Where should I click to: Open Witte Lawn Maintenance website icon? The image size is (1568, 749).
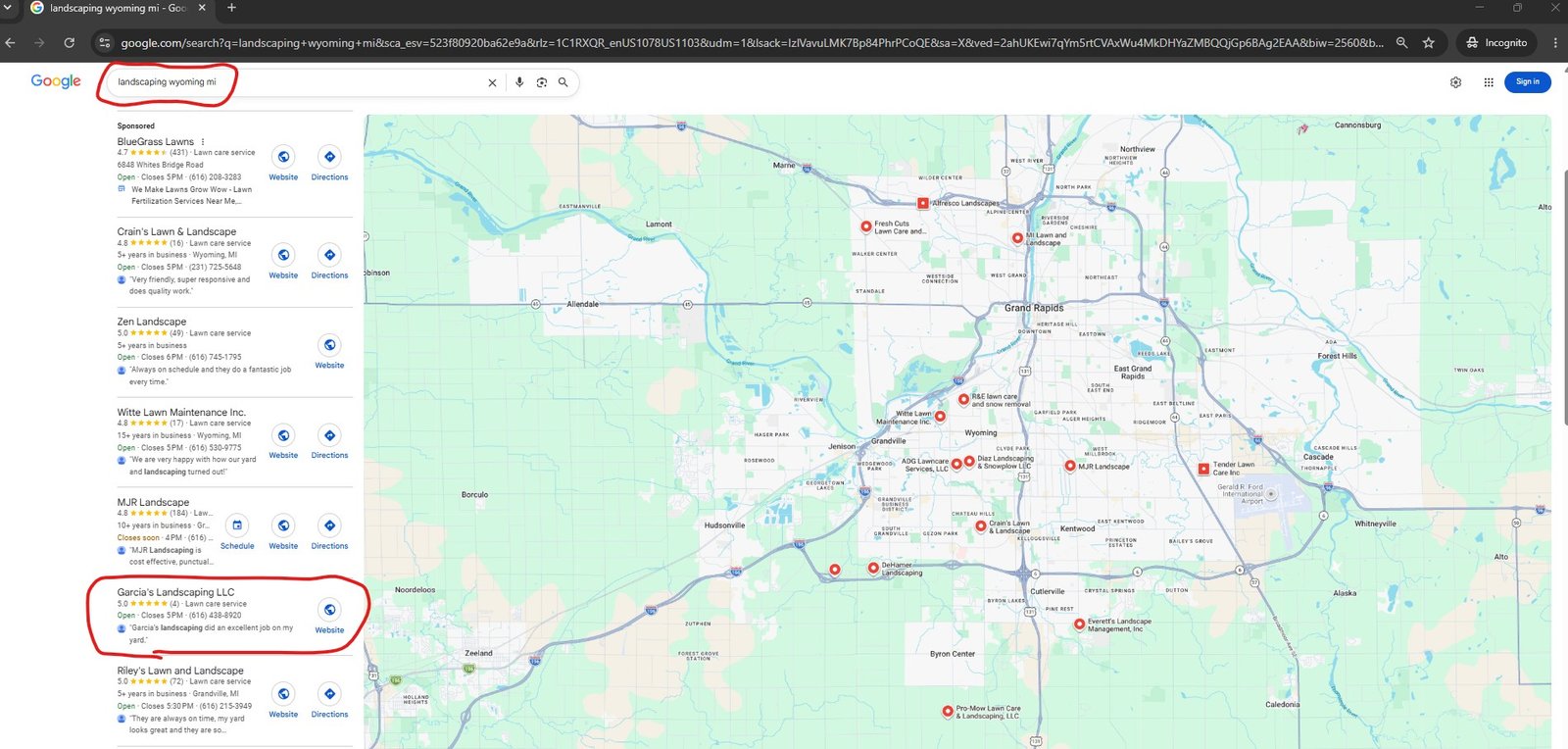click(x=283, y=435)
